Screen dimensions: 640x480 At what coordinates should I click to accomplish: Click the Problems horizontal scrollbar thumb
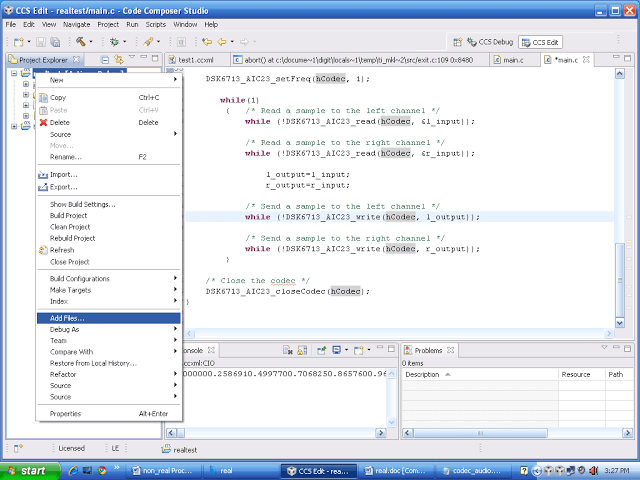click(x=480, y=433)
